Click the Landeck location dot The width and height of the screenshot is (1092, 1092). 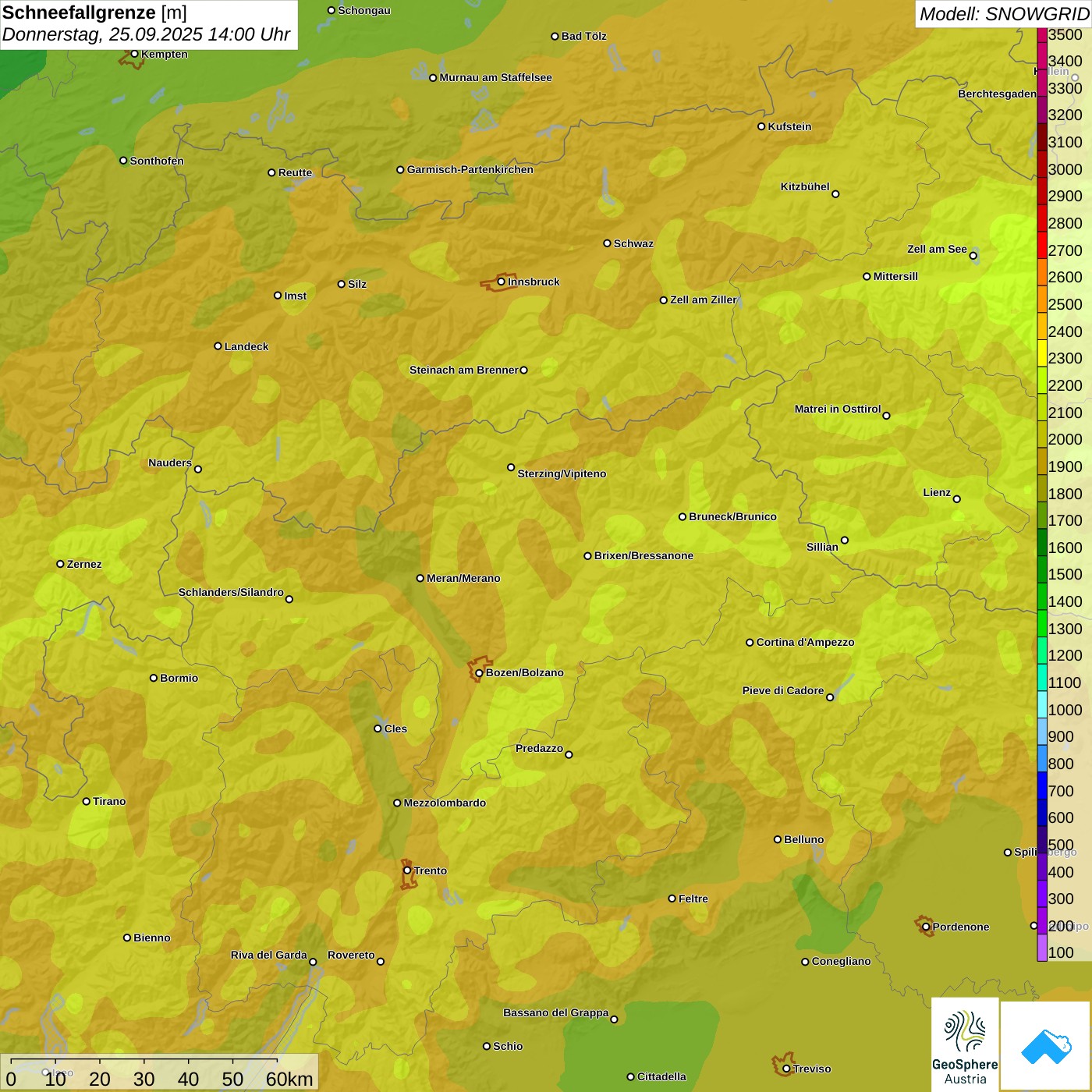tap(218, 346)
